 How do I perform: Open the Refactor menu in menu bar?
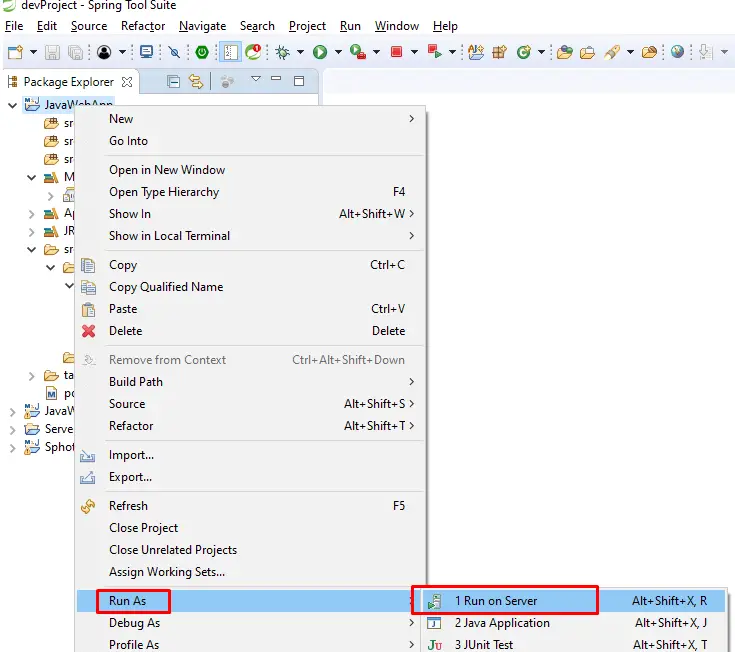pyautogui.click(x=143, y=26)
